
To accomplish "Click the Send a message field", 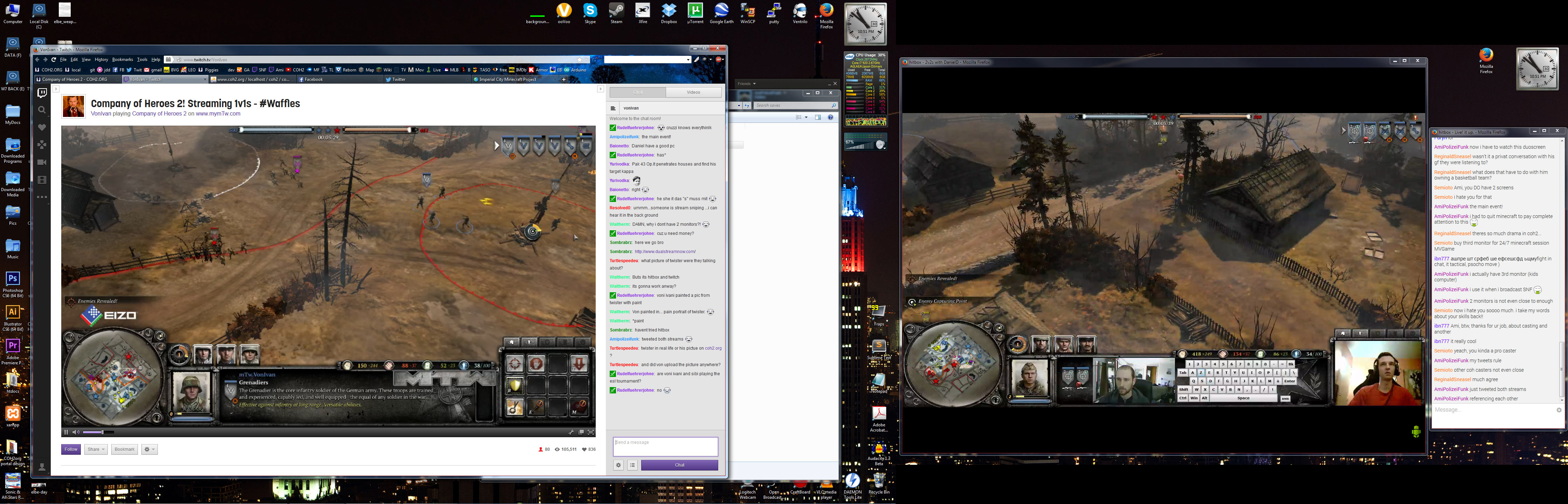I will (x=665, y=446).
